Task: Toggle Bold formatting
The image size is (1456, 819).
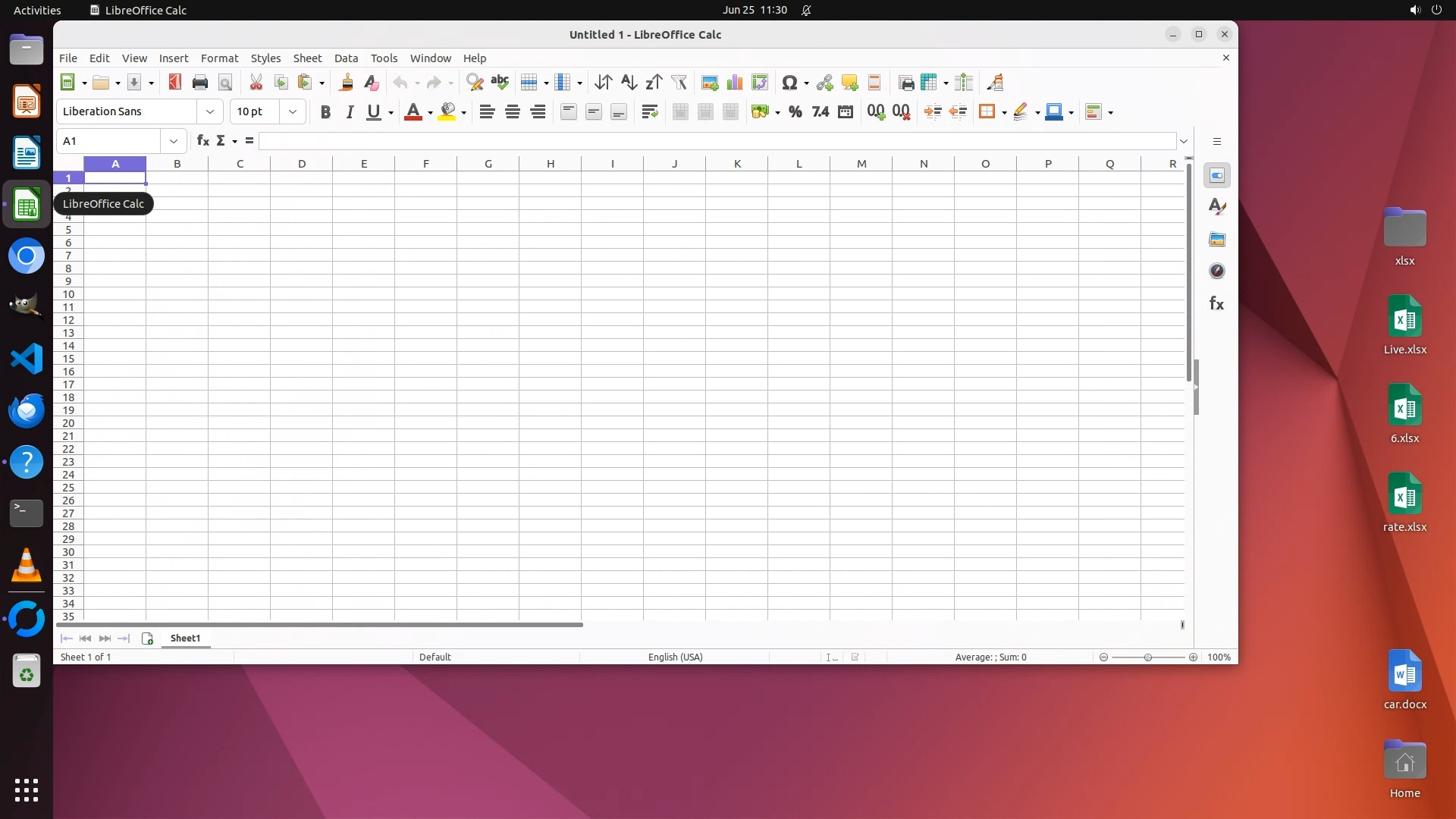Action: pyautogui.click(x=325, y=112)
